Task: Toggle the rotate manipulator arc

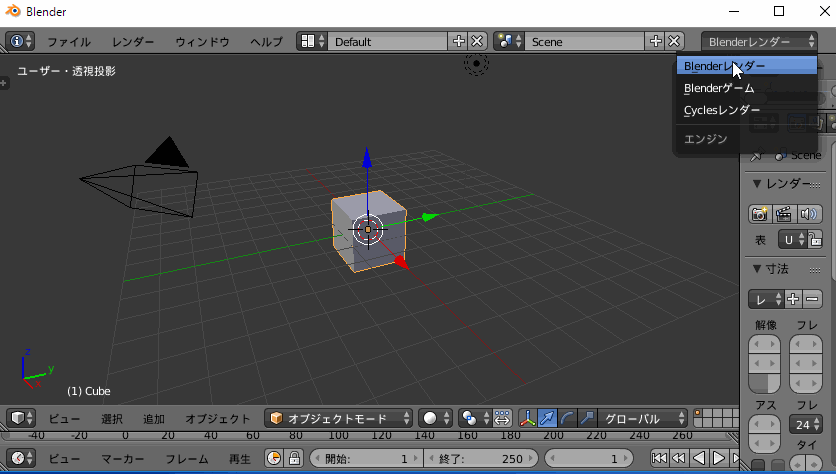Action: pyautogui.click(x=567, y=419)
